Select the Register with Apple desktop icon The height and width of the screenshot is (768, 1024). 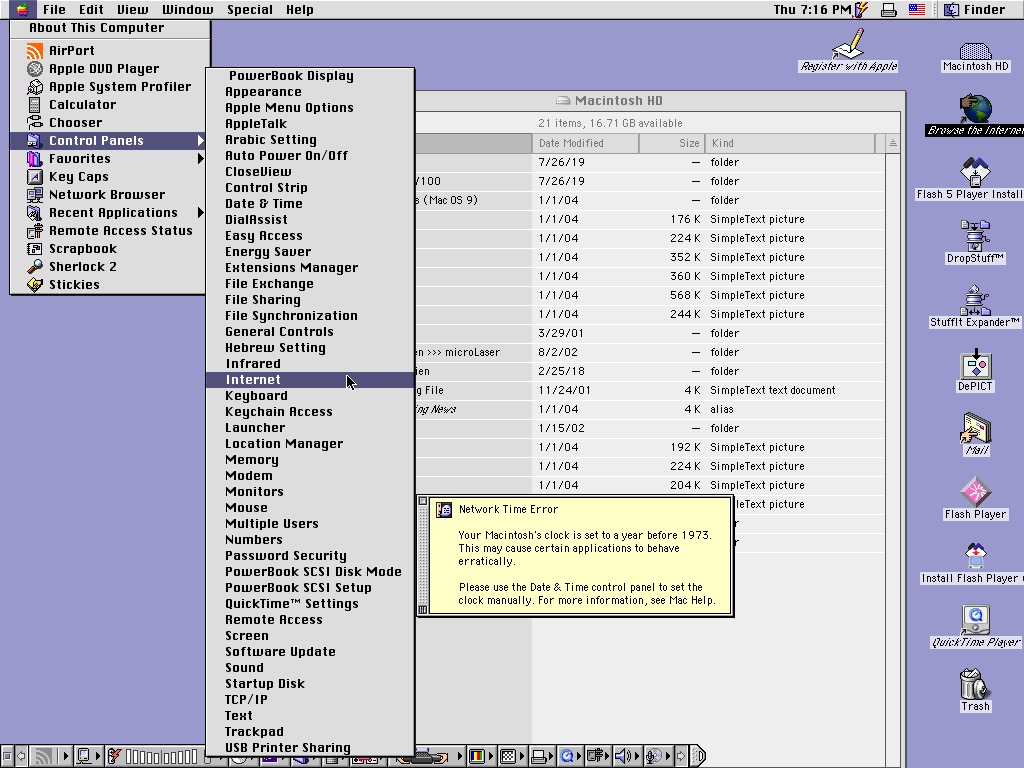[848, 51]
